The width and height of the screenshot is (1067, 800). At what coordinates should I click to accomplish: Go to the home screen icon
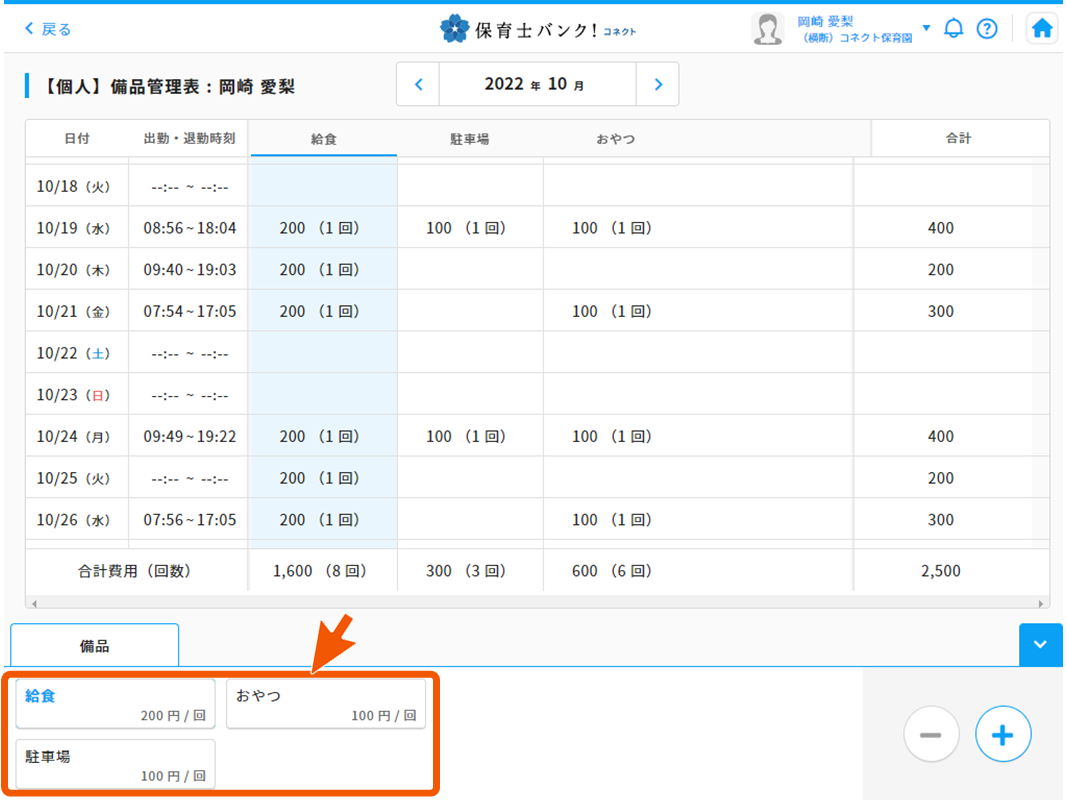(1042, 29)
